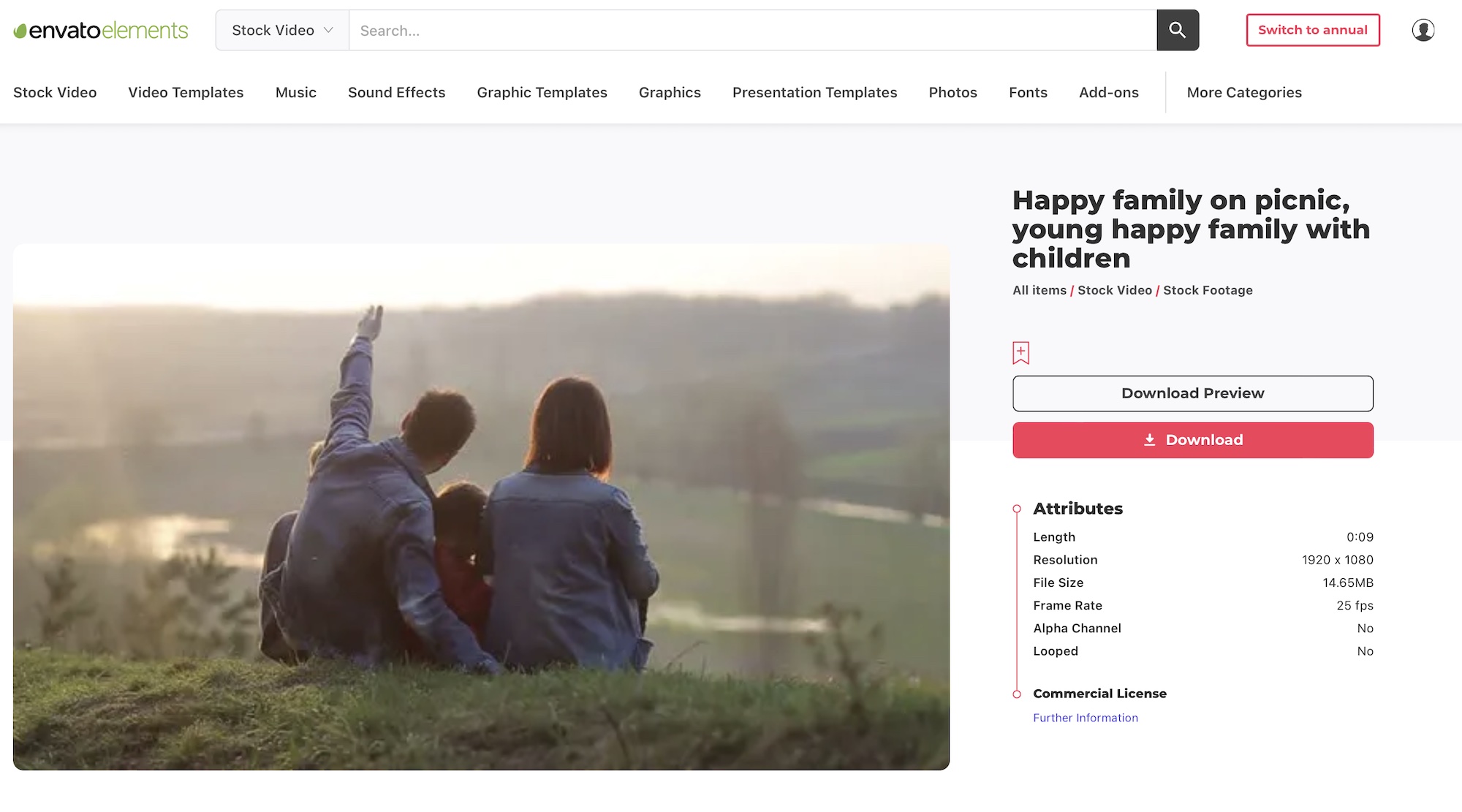Screen dimensions: 1462x812
Task: Click the Switch to annual button
Action: 1312,30
